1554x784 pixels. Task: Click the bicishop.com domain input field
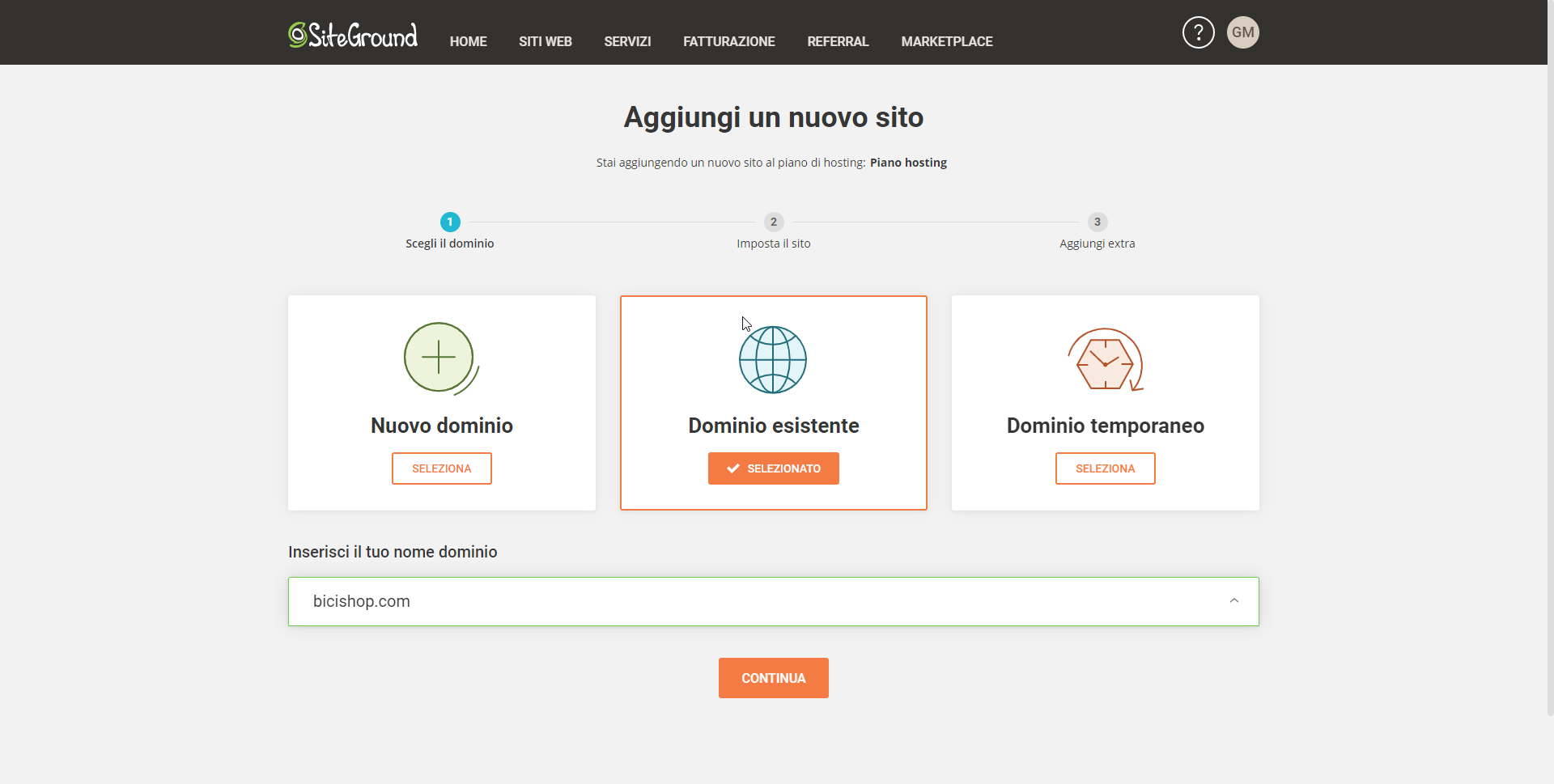coord(728,601)
